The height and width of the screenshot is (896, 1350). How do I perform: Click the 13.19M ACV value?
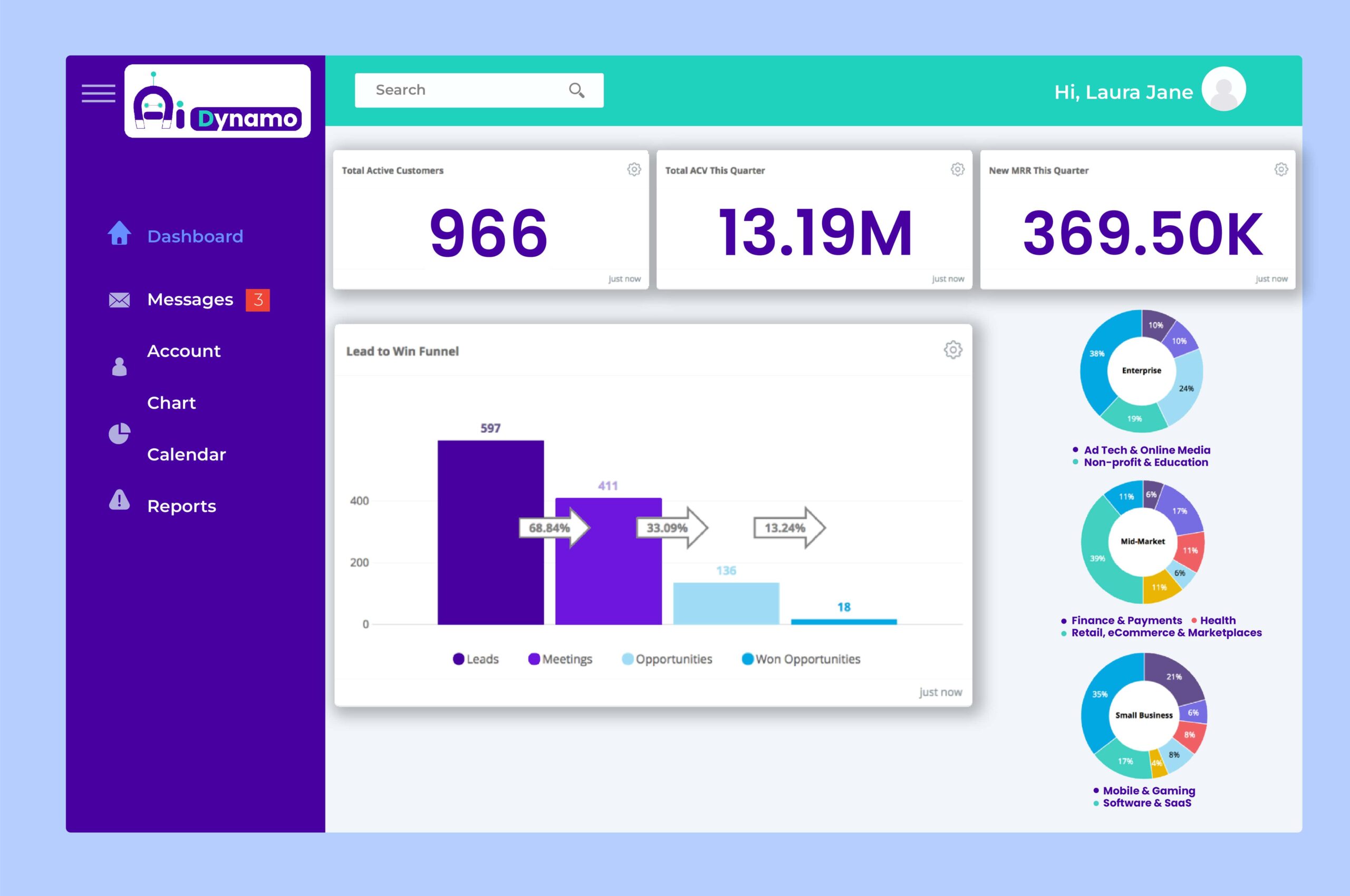815,233
